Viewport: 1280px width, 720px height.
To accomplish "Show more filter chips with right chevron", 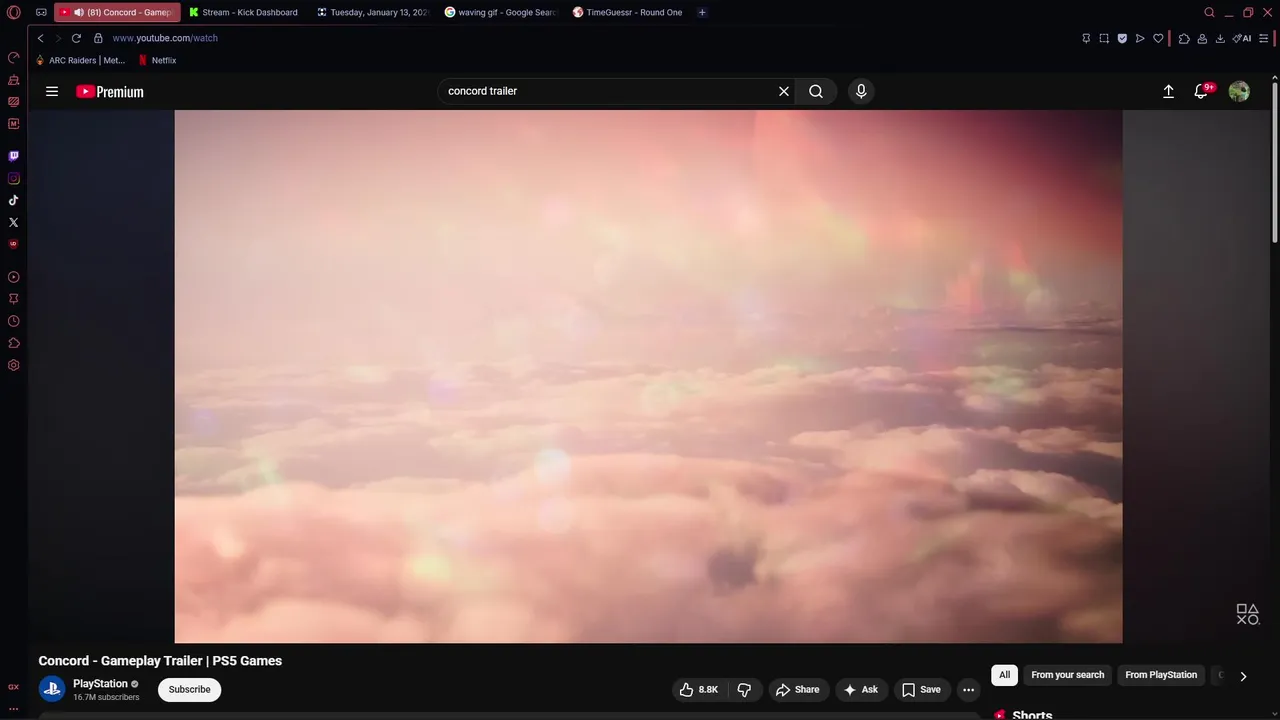I will 1243,676.
